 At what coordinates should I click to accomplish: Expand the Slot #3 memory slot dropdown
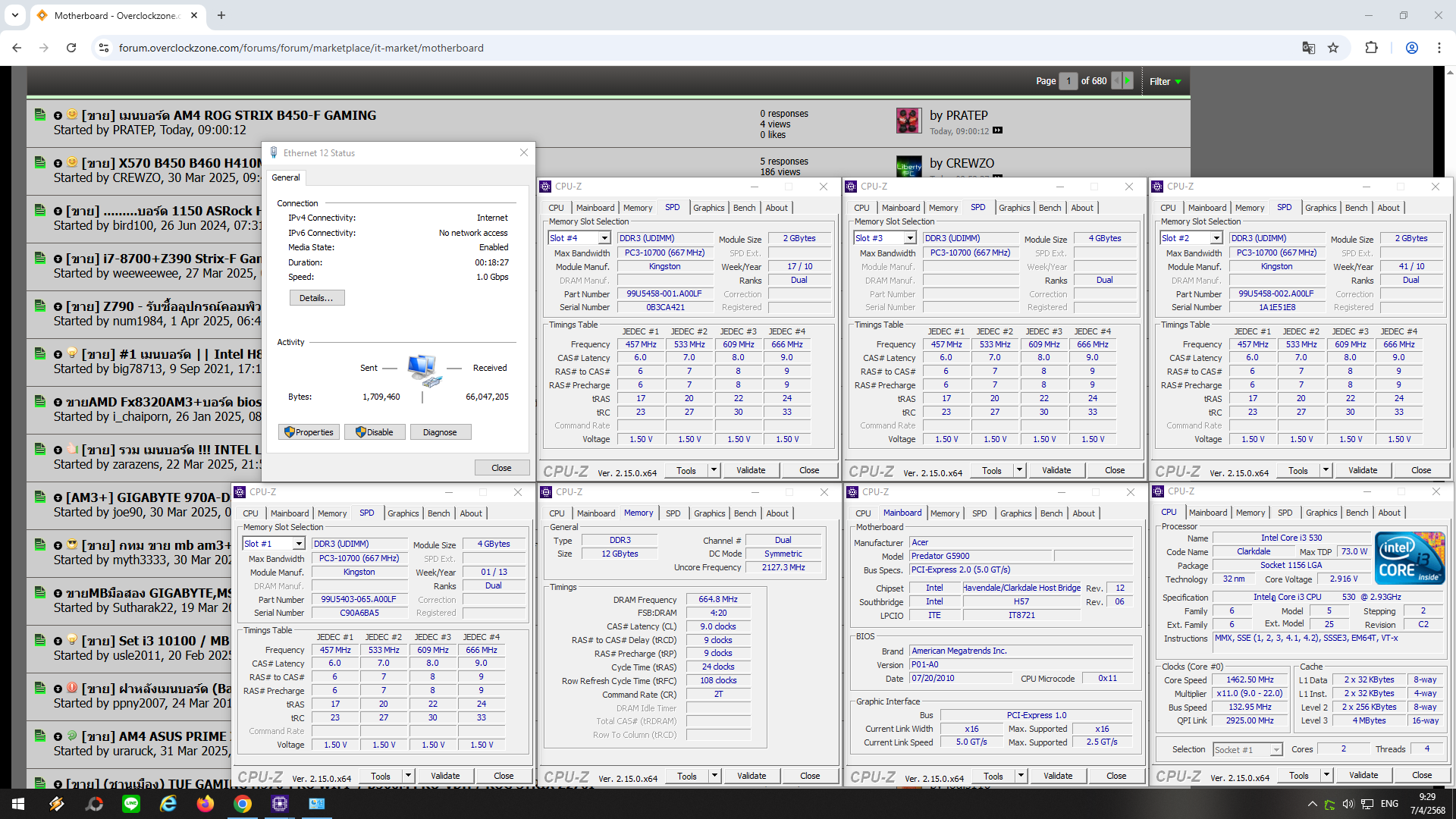tap(910, 238)
